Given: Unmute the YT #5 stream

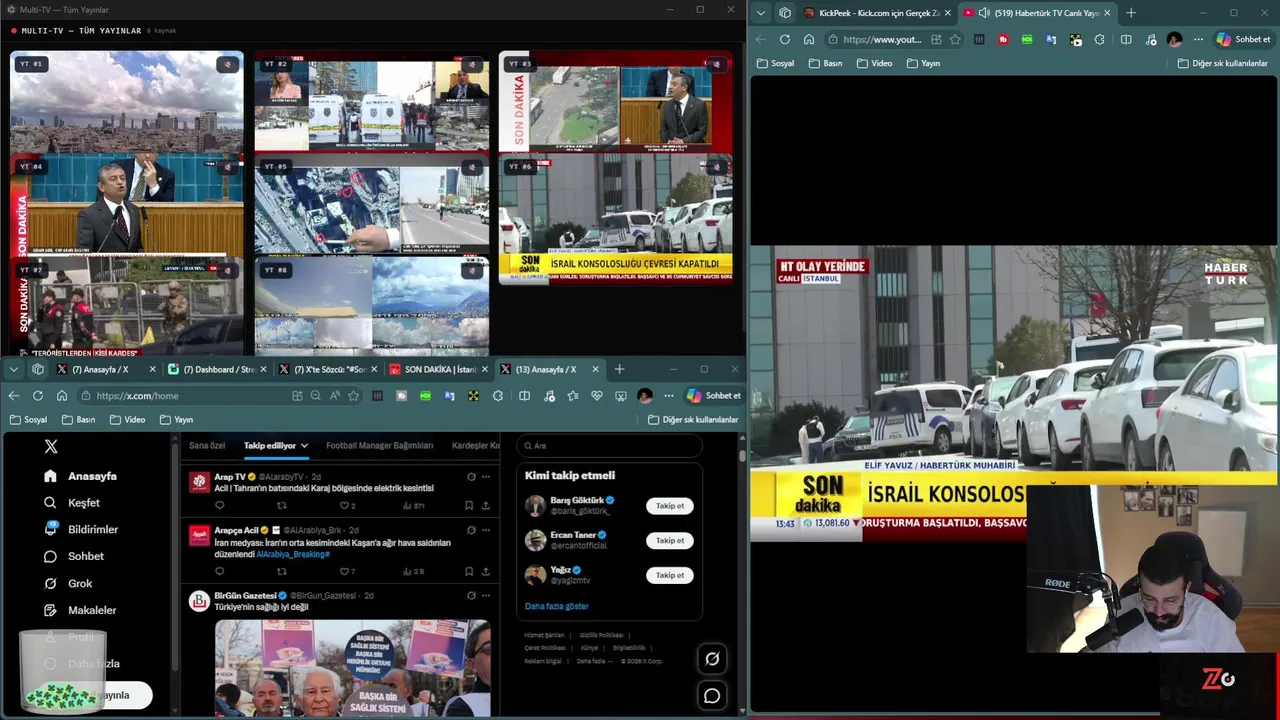Looking at the screenshot, I should pyautogui.click(x=472, y=167).
